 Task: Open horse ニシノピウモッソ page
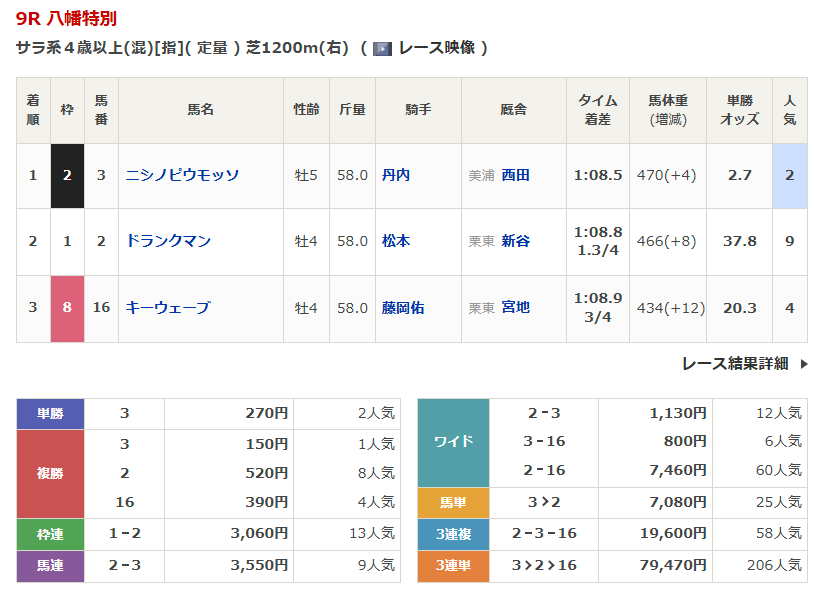182,175
